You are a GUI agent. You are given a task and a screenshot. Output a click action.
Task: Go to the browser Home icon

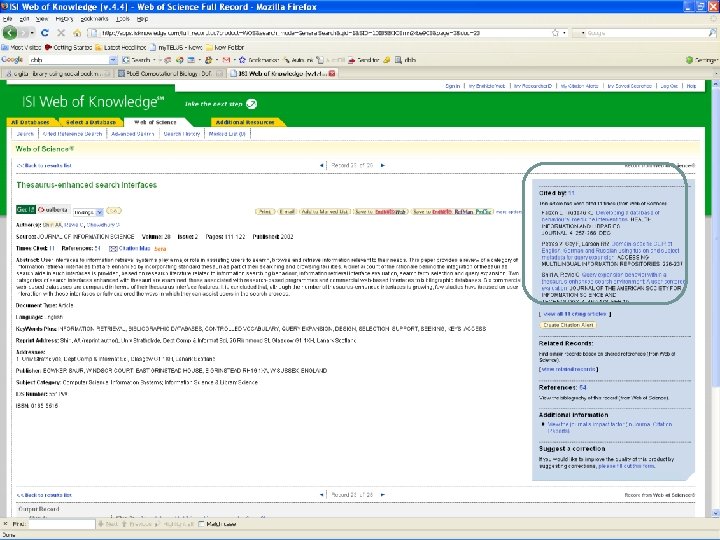(77, 33)
